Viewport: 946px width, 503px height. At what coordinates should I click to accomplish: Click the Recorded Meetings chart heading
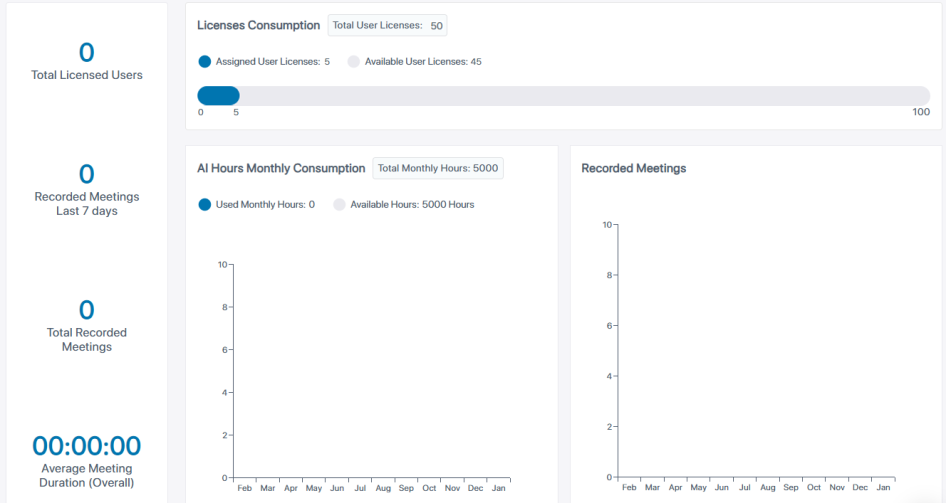(634, 169)
